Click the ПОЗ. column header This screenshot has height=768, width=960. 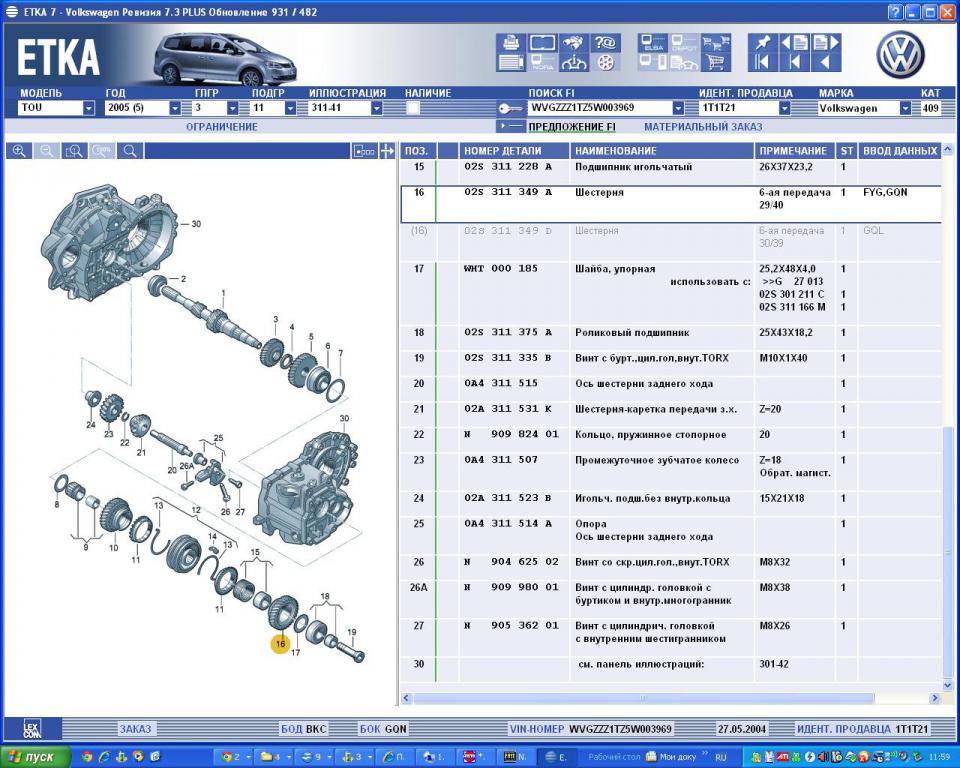point(417,151)
